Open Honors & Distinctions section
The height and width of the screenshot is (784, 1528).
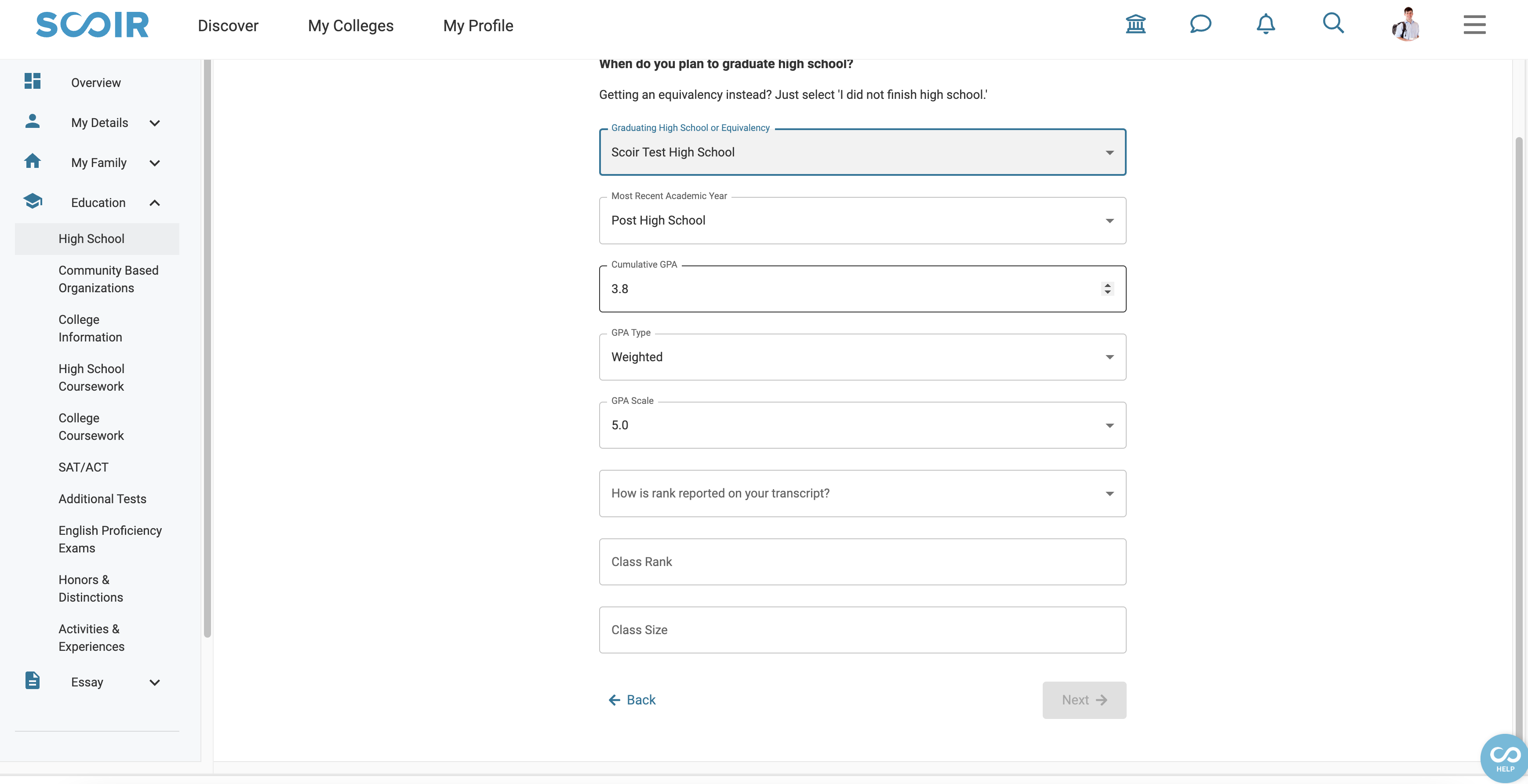coord(91,588)
